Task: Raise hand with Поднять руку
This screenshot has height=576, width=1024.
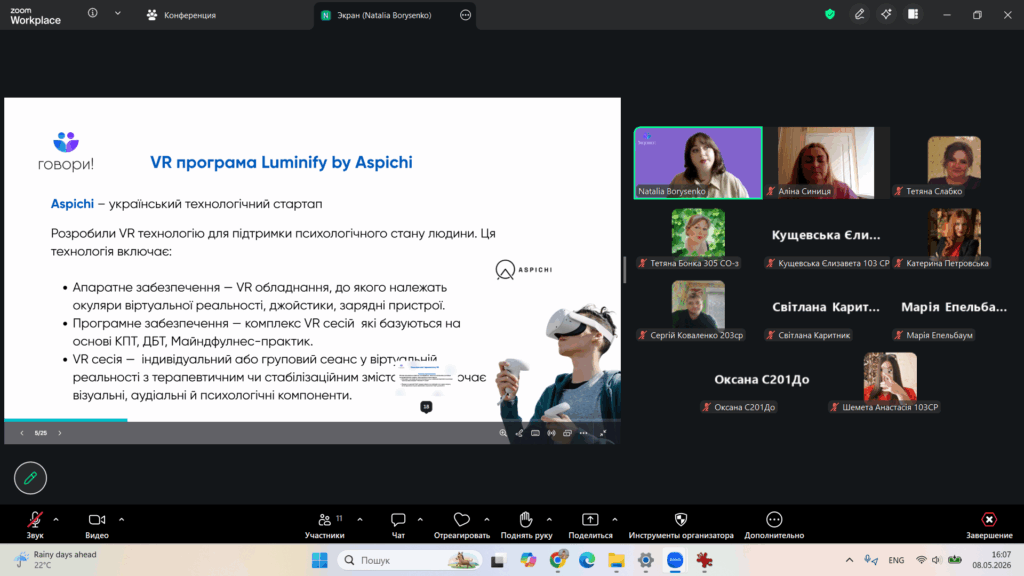Action: [526, 525]
